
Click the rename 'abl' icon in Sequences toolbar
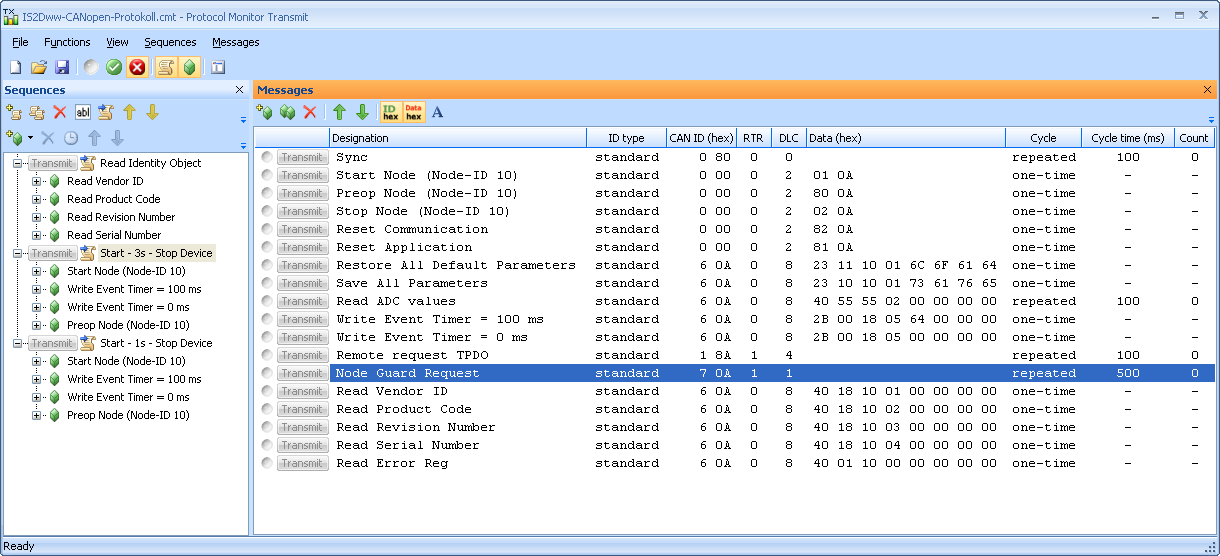(83, 112)
